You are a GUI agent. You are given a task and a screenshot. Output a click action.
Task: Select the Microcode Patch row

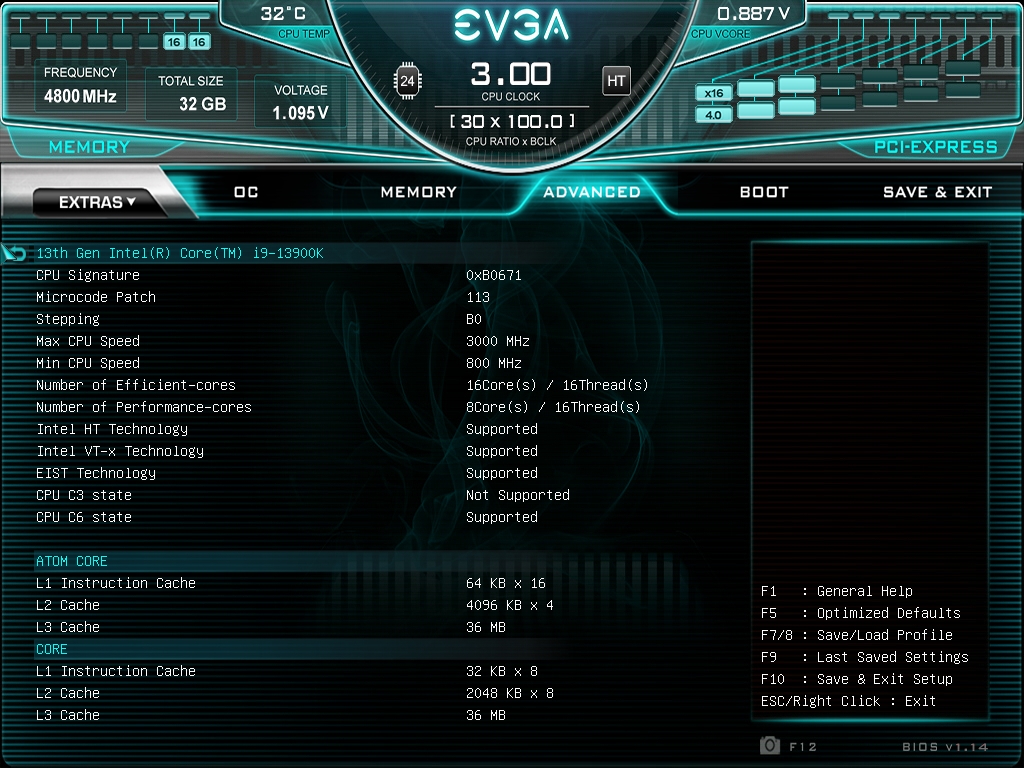[343, 297]
